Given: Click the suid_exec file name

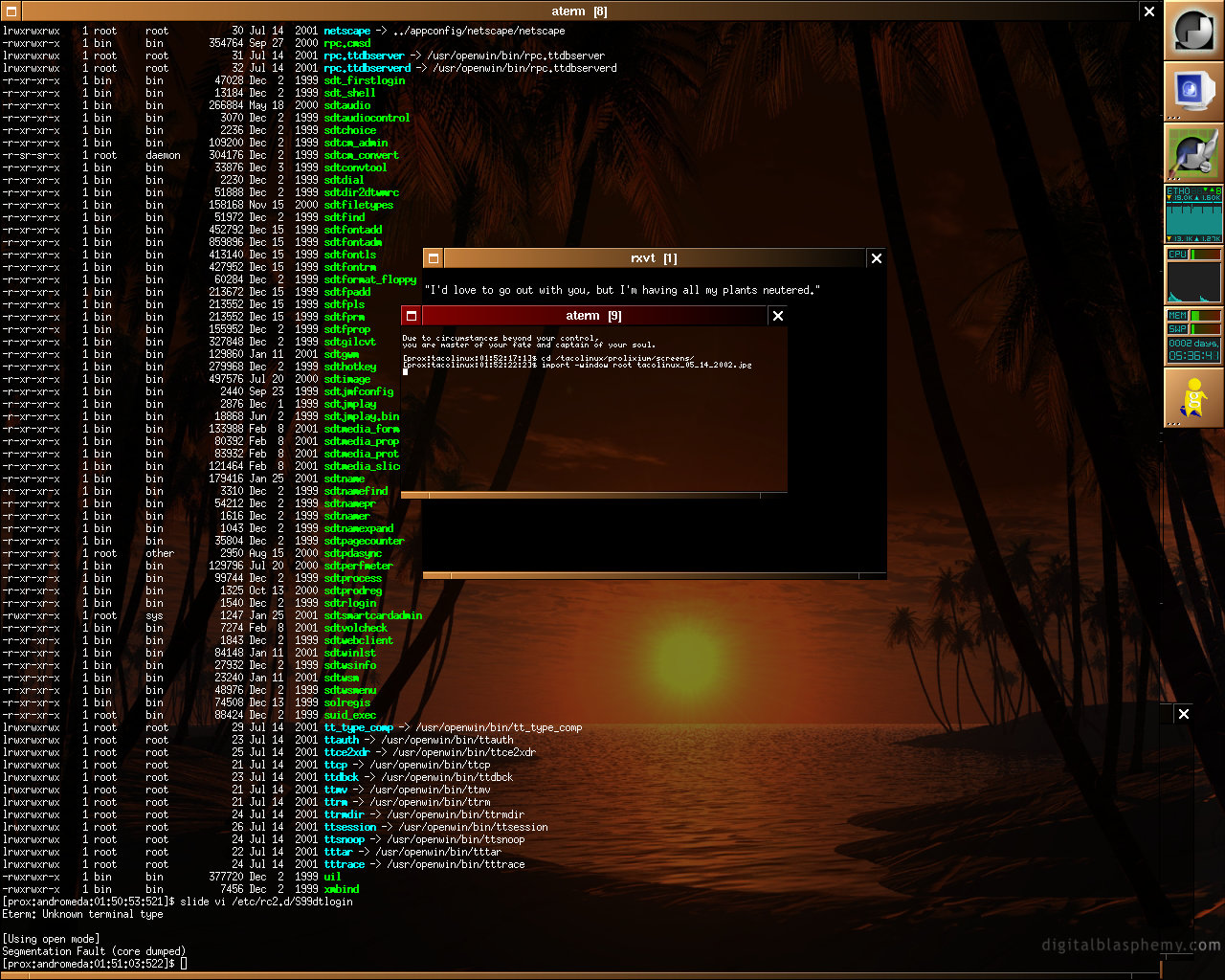Looking at the screenshot, I should pos(350,715).
